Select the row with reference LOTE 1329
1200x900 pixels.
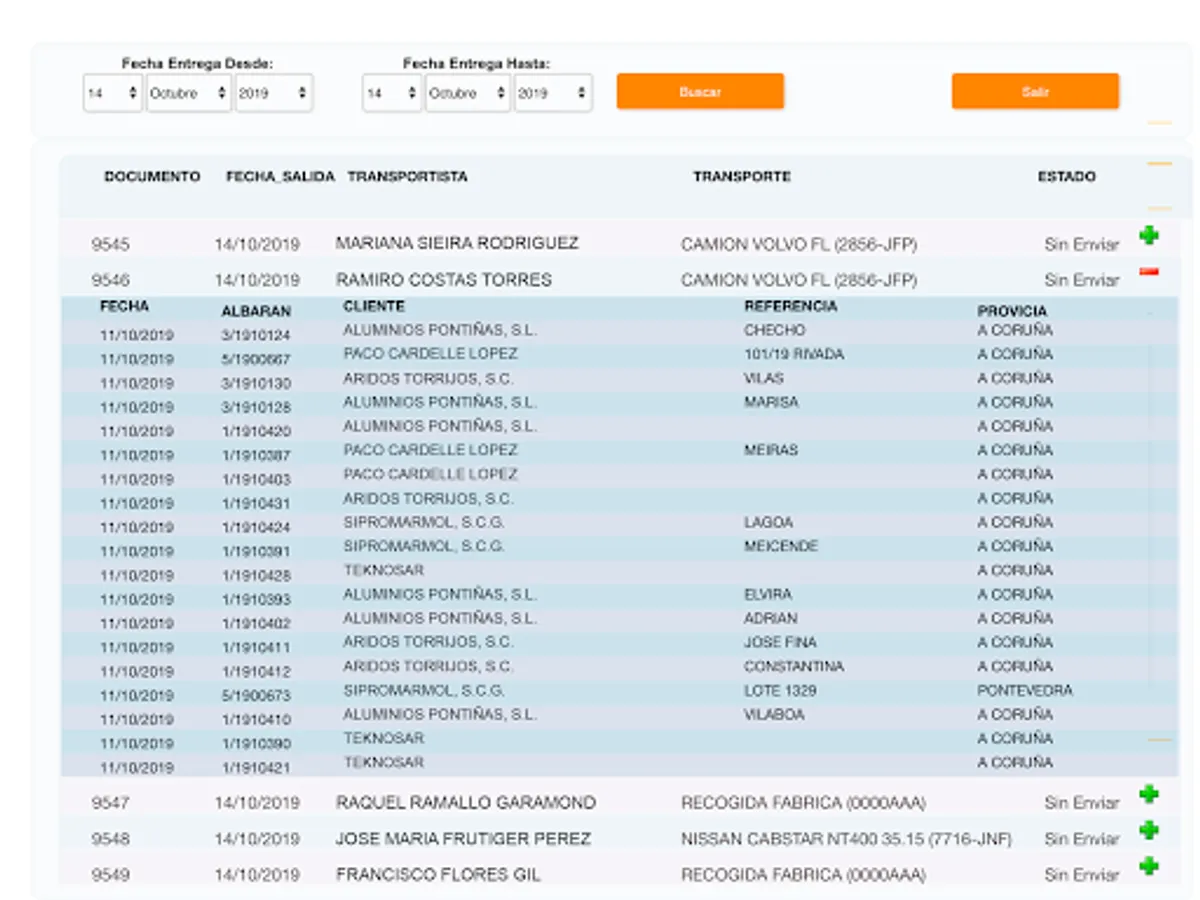coord(779,691)
